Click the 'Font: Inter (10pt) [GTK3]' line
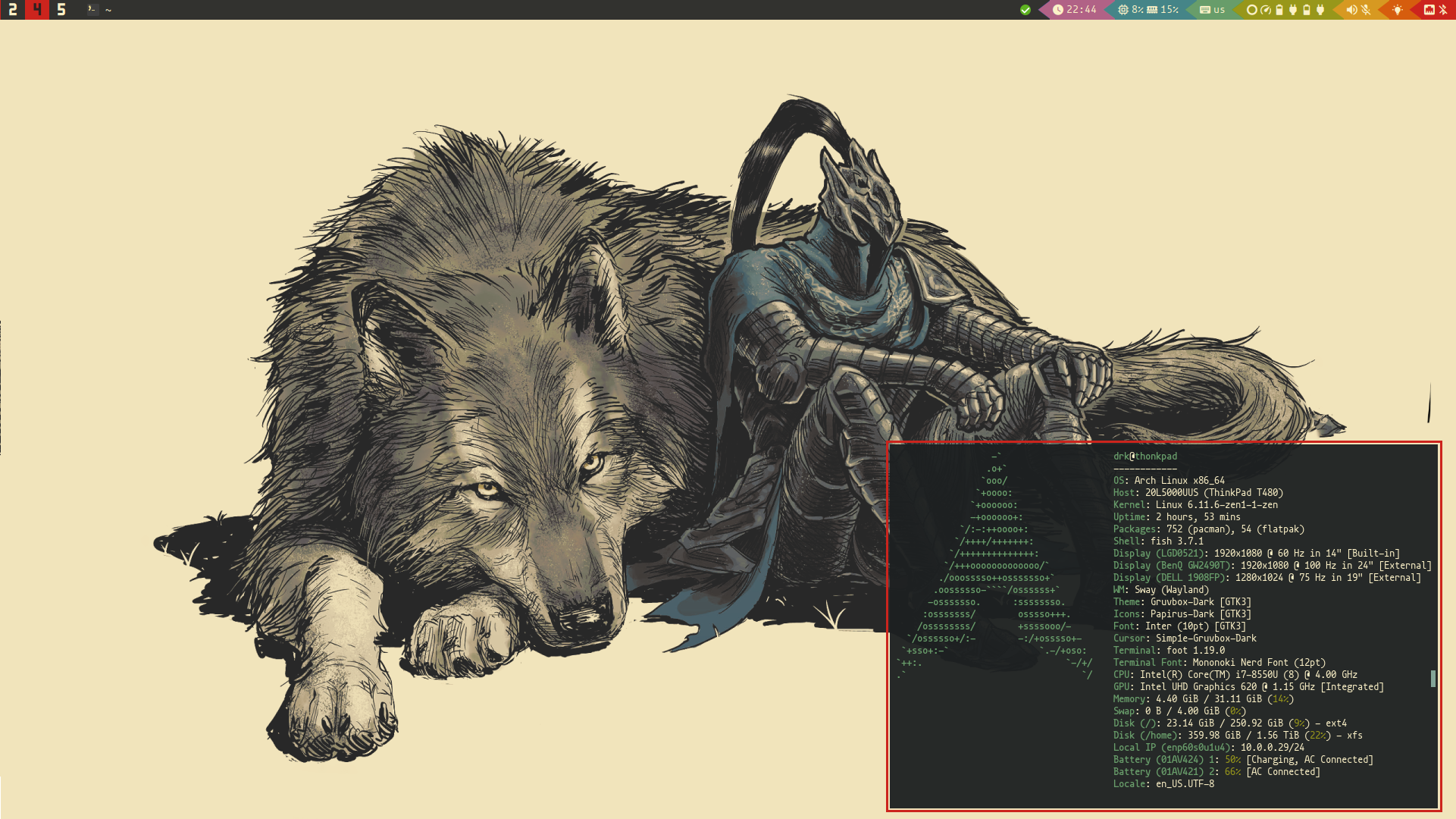 click(x=1179, y=626)
